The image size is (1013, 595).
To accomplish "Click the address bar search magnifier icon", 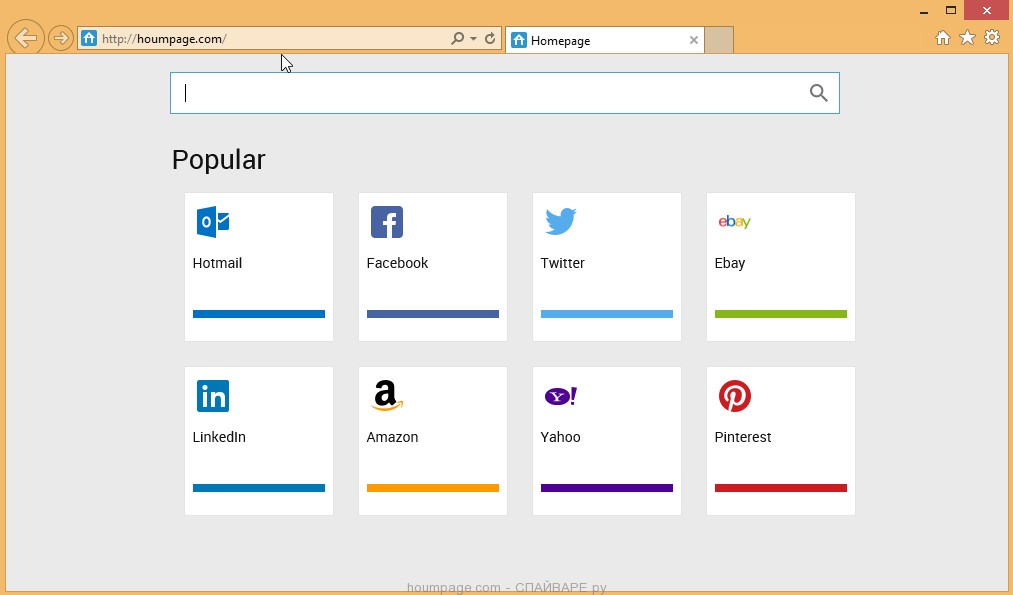I will pyautogui.click(x=457, y=38).
